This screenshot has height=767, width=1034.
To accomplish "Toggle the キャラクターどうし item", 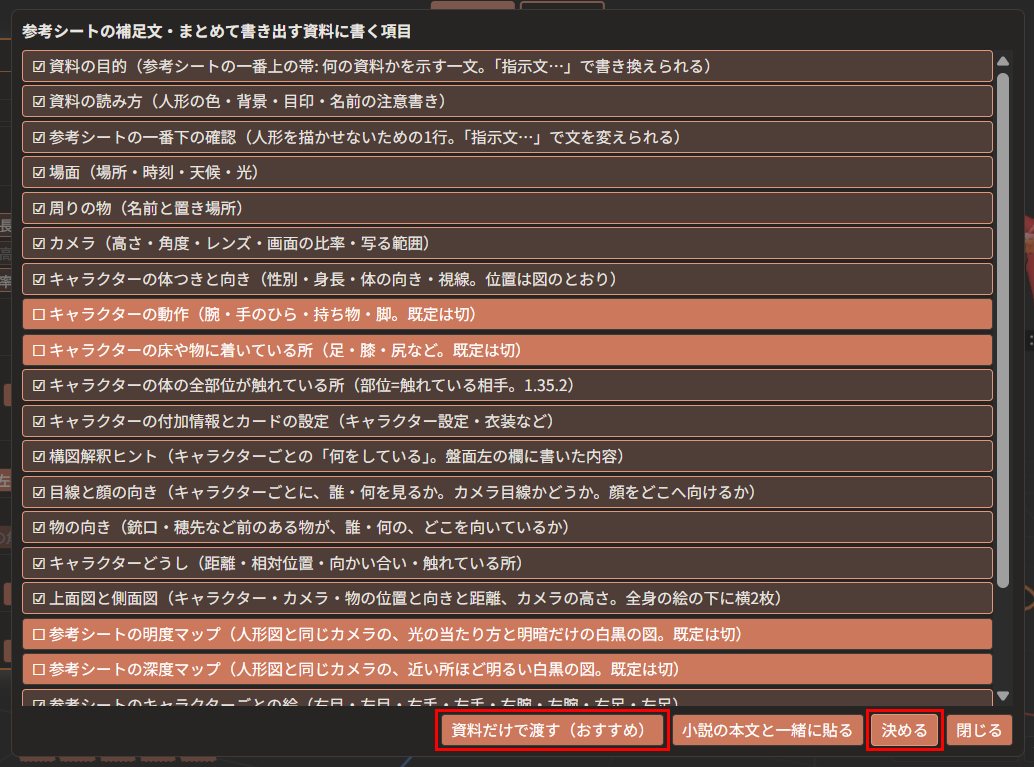I will (507, 563).
